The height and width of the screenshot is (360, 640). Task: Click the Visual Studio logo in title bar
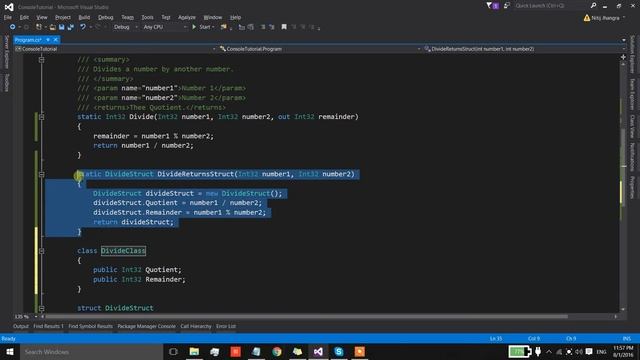(x=9, y=7)
